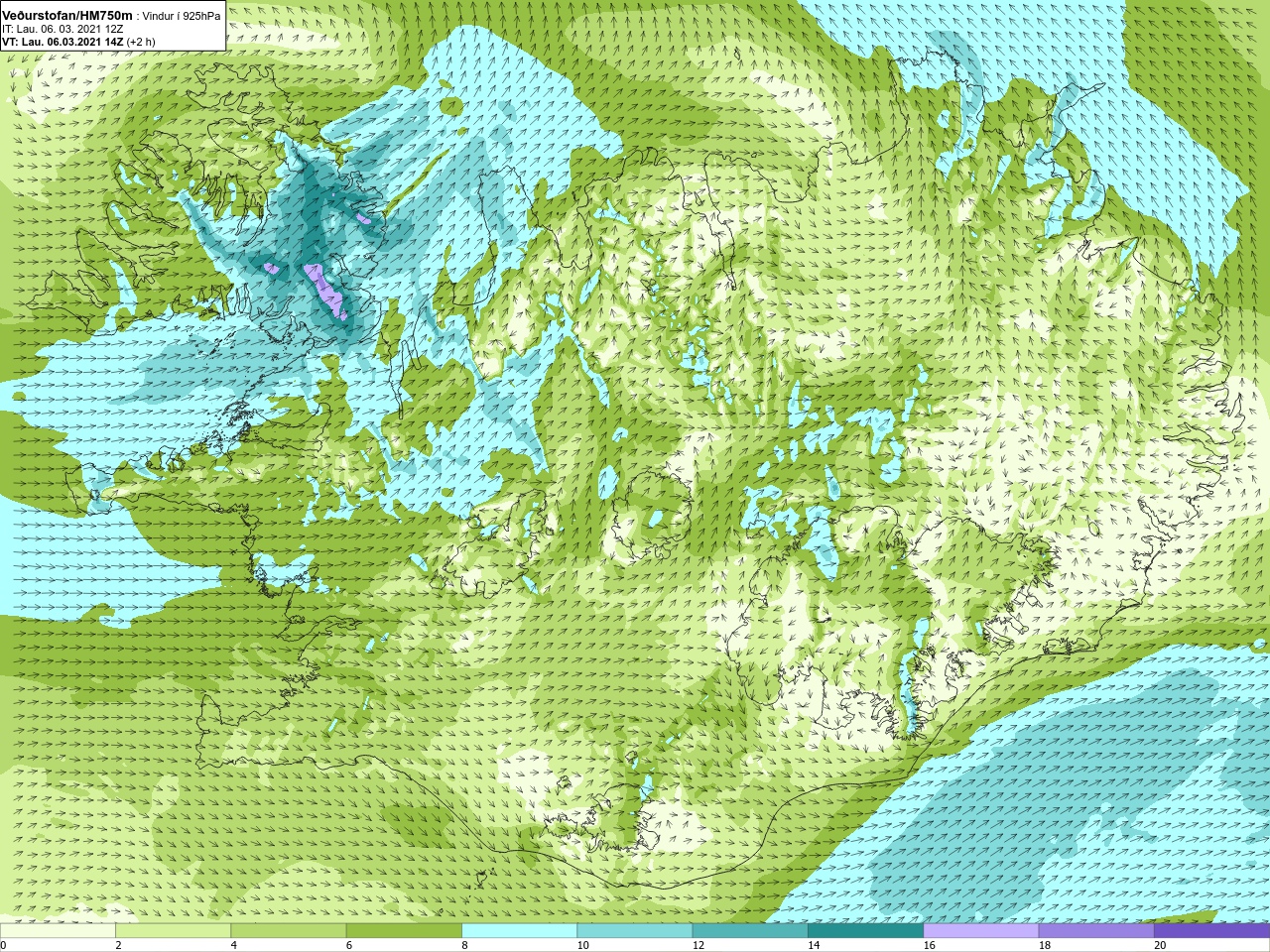Select the VT: Lau. 06.03.2021 14Z line
This screenshot has height=952, width=1270.
coord(78,42)
